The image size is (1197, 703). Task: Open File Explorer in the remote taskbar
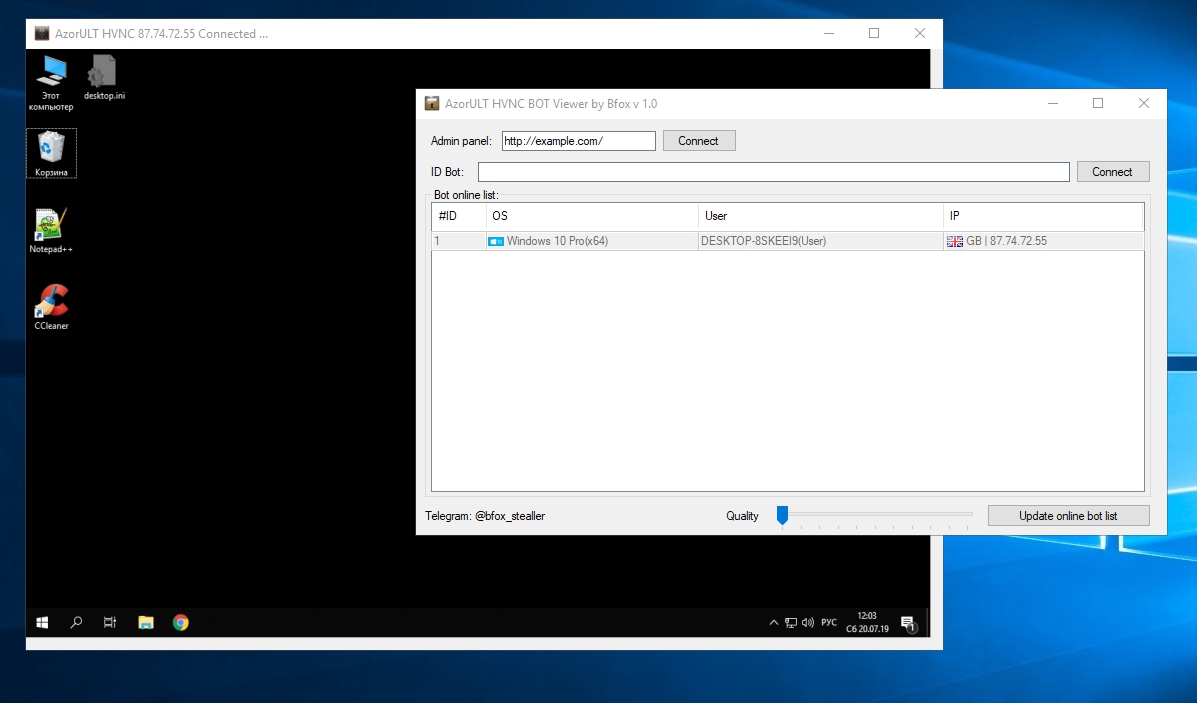click(x=145, y=622)
